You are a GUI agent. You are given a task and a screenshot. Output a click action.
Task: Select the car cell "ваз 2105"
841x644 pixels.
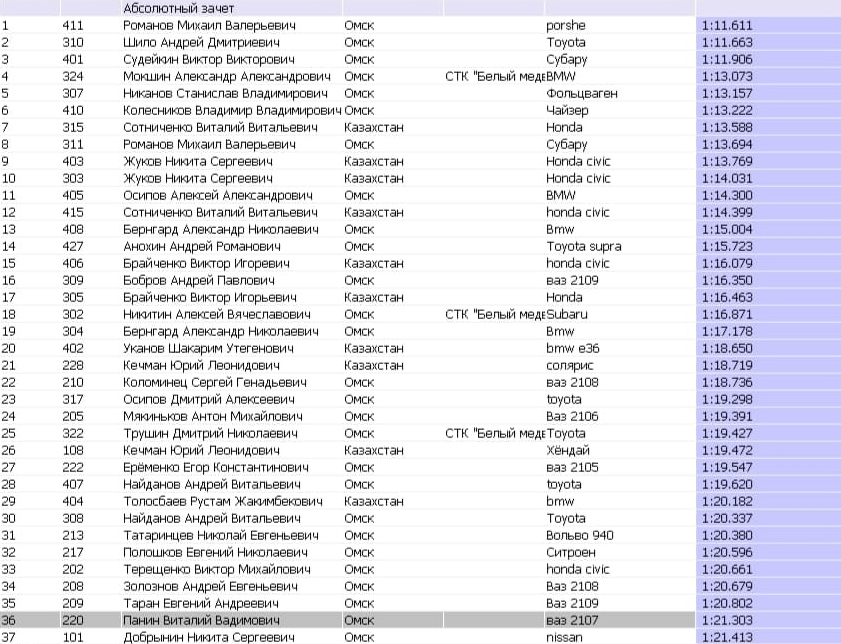(572, 468)
